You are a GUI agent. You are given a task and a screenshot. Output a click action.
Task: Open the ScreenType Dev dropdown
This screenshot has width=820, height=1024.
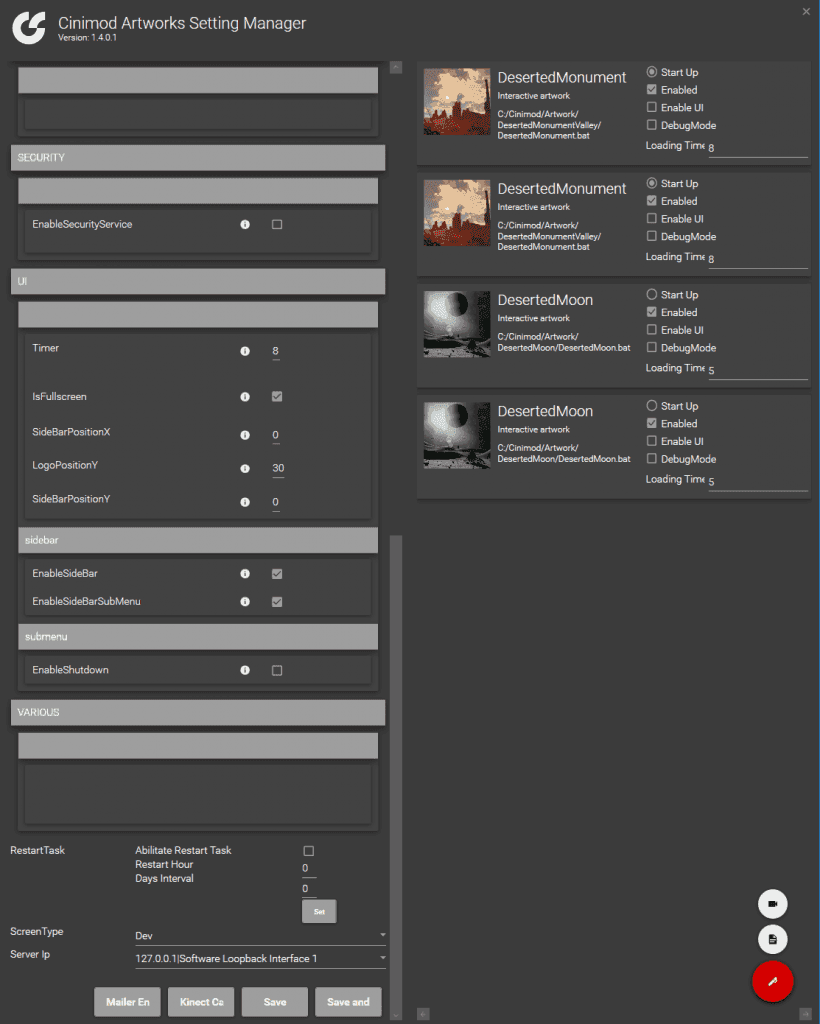(x=260, y=936)
